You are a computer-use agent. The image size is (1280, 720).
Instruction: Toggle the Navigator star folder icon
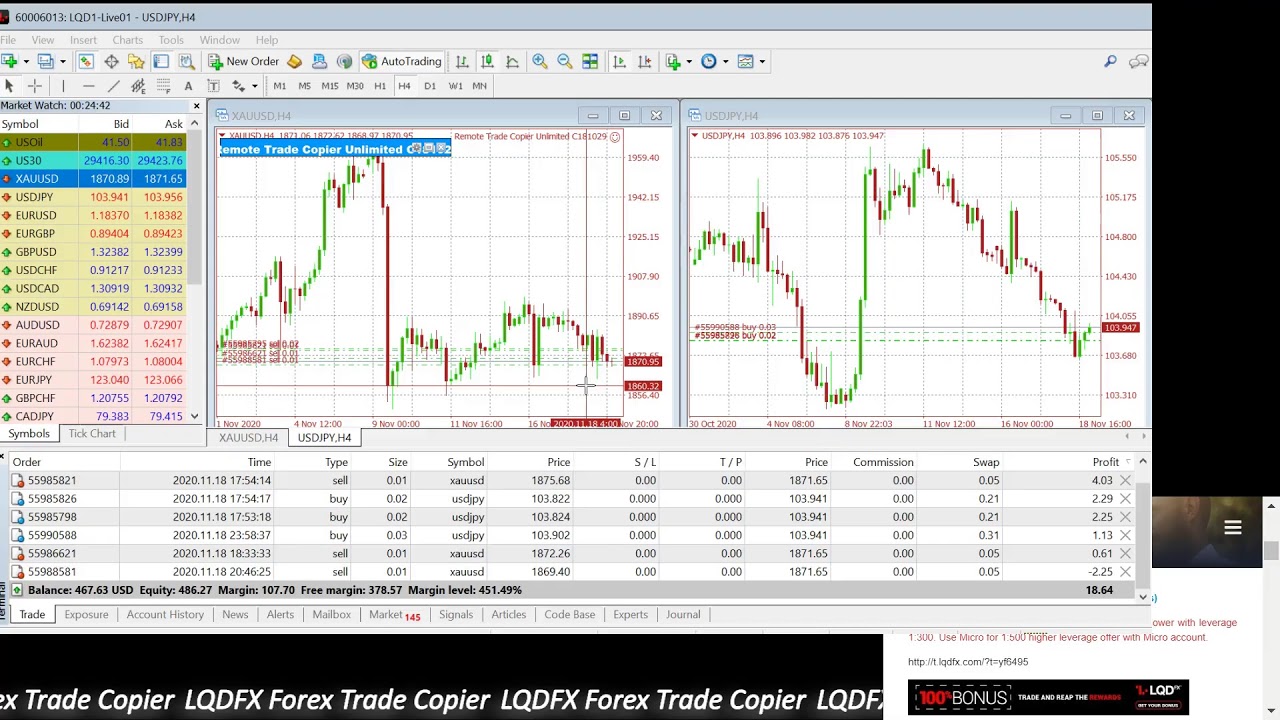click(136, 61)
